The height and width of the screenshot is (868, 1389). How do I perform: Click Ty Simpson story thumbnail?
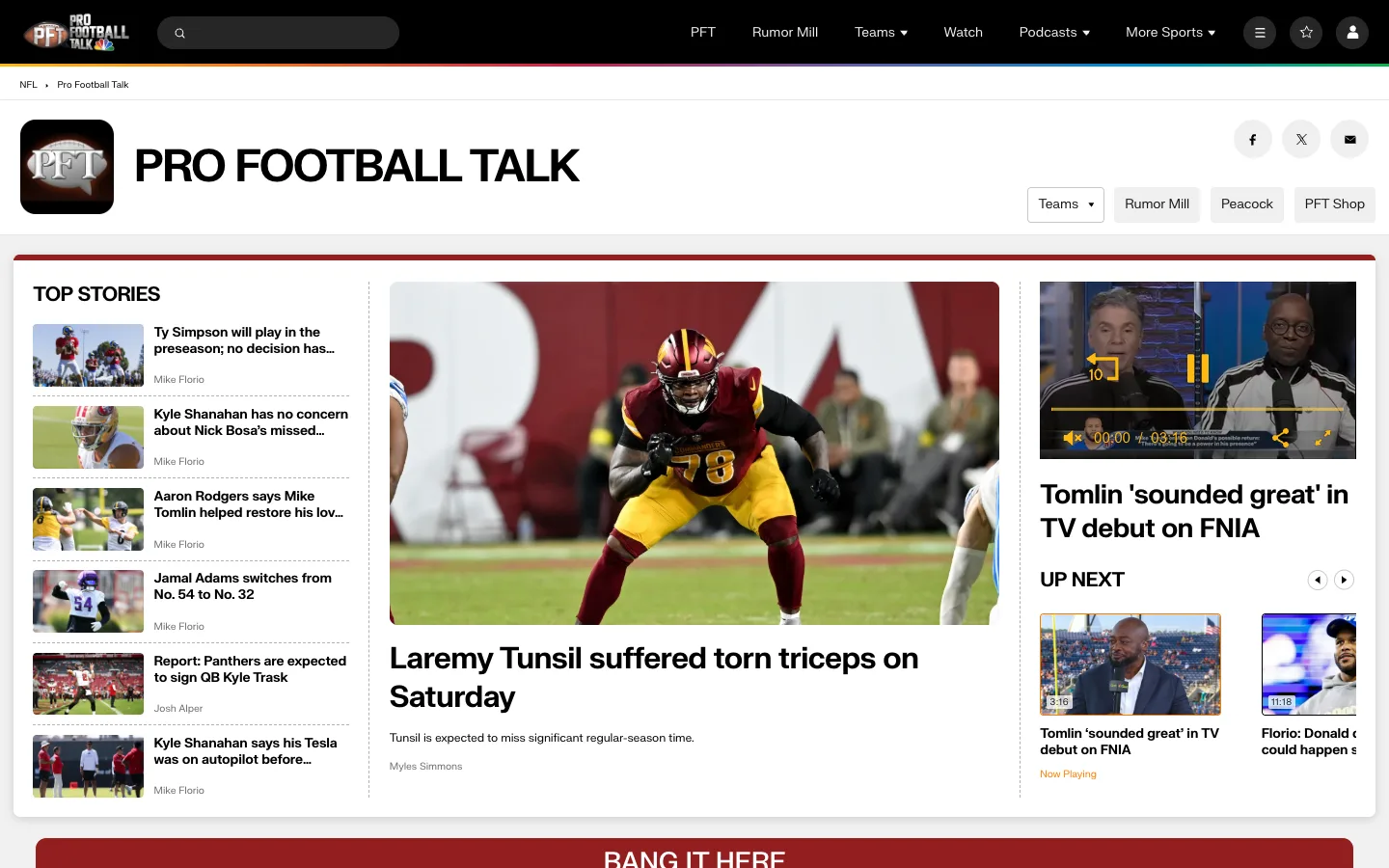point(88,355)
